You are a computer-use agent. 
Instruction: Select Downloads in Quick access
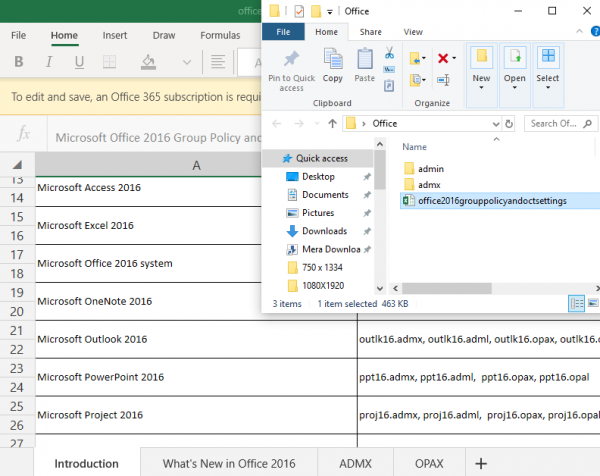(324, 231)
